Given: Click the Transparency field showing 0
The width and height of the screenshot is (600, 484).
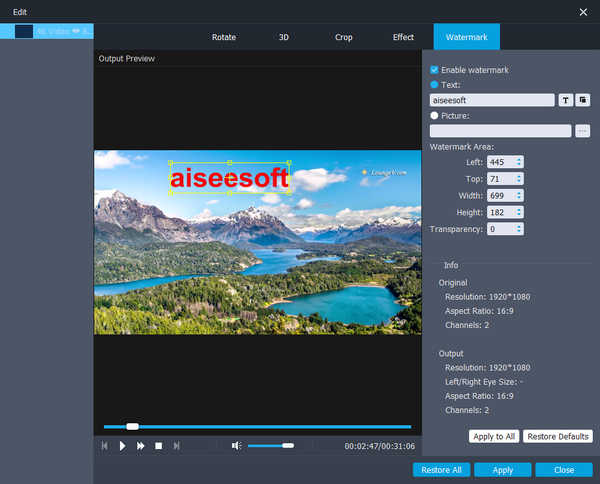Looking at the screenshot, I should tap(501, 229).
